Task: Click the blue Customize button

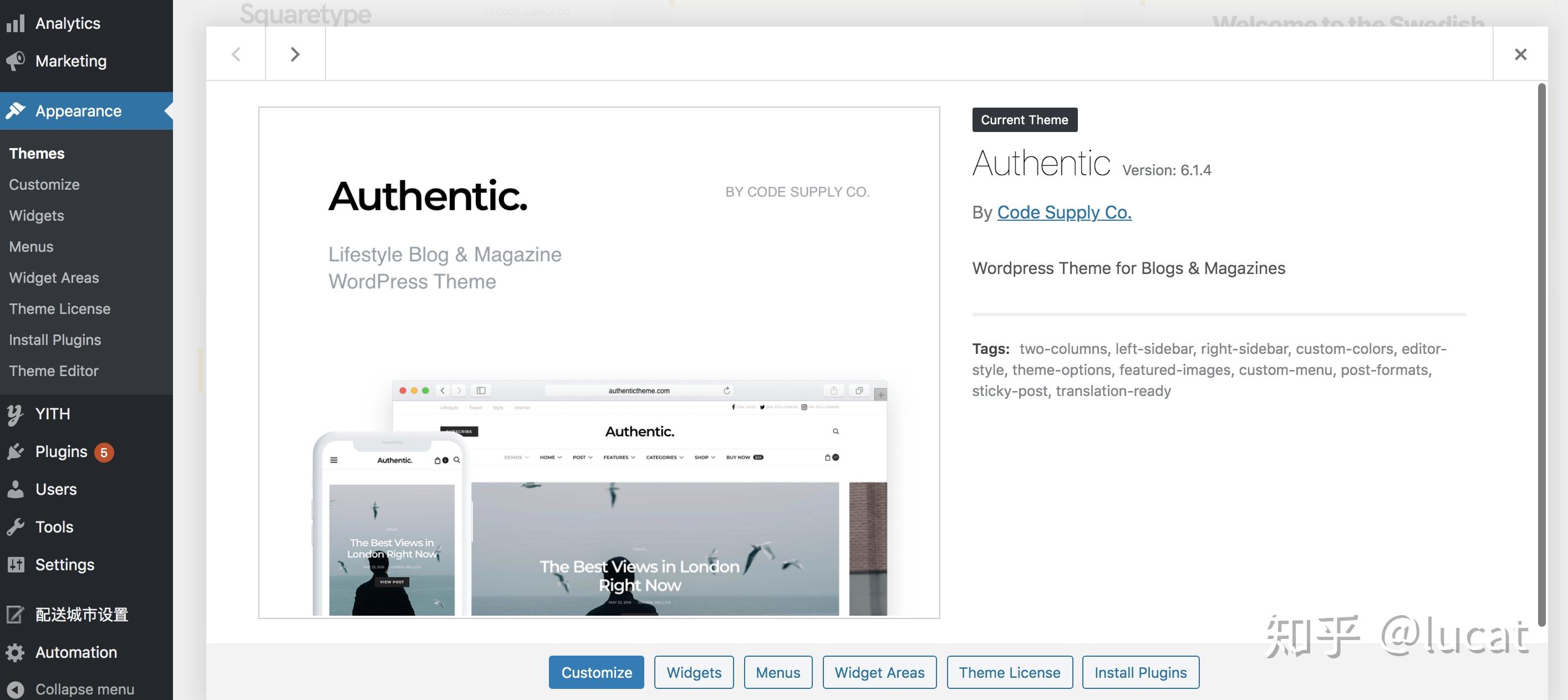Action: coord(597,673)
